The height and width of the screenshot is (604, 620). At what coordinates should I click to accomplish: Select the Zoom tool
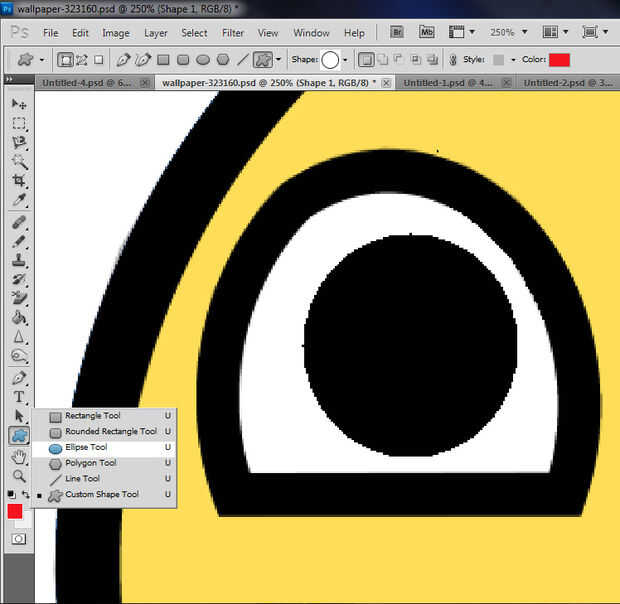point(19,476)
